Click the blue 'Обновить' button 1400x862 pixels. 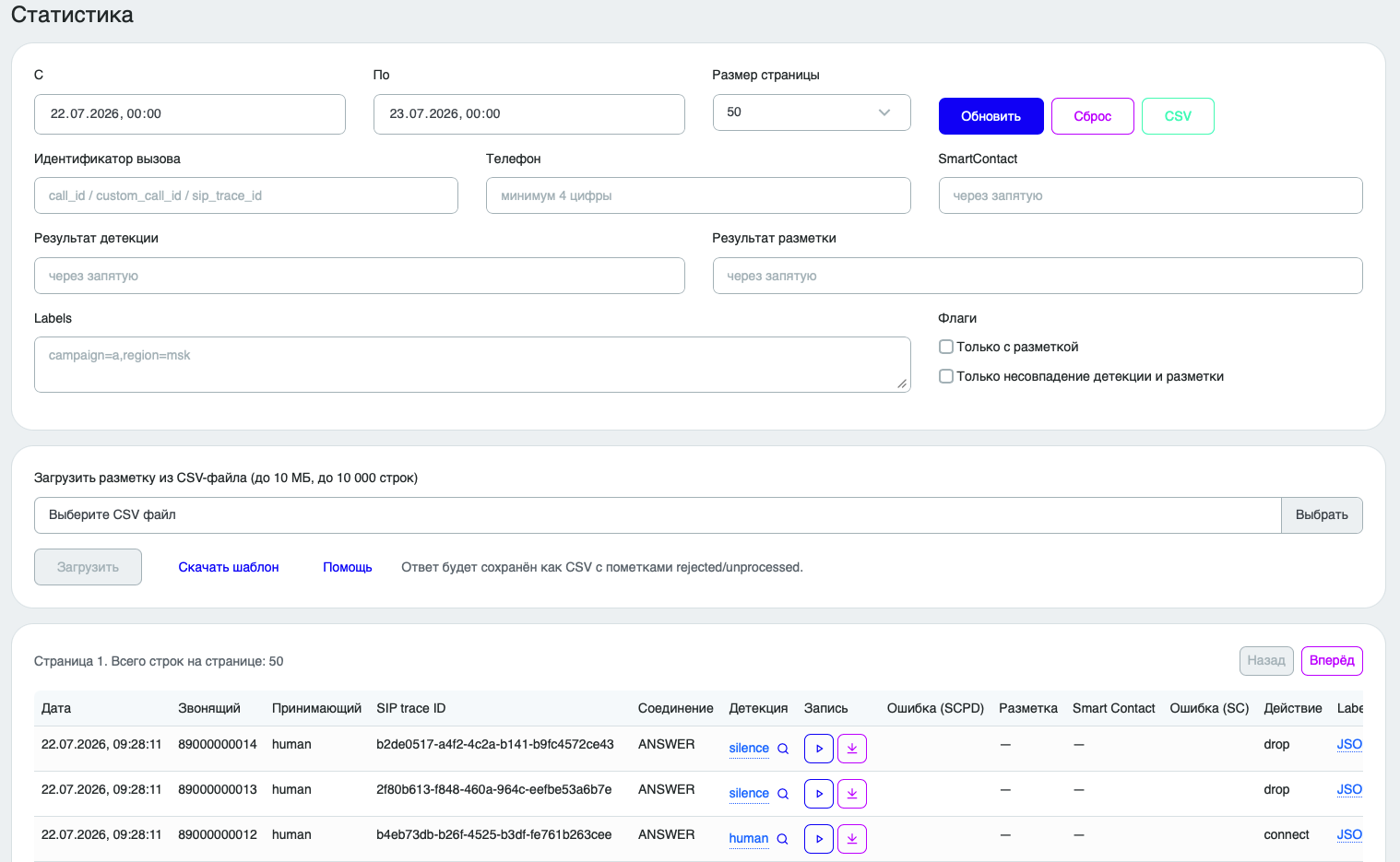pos(991,116)
